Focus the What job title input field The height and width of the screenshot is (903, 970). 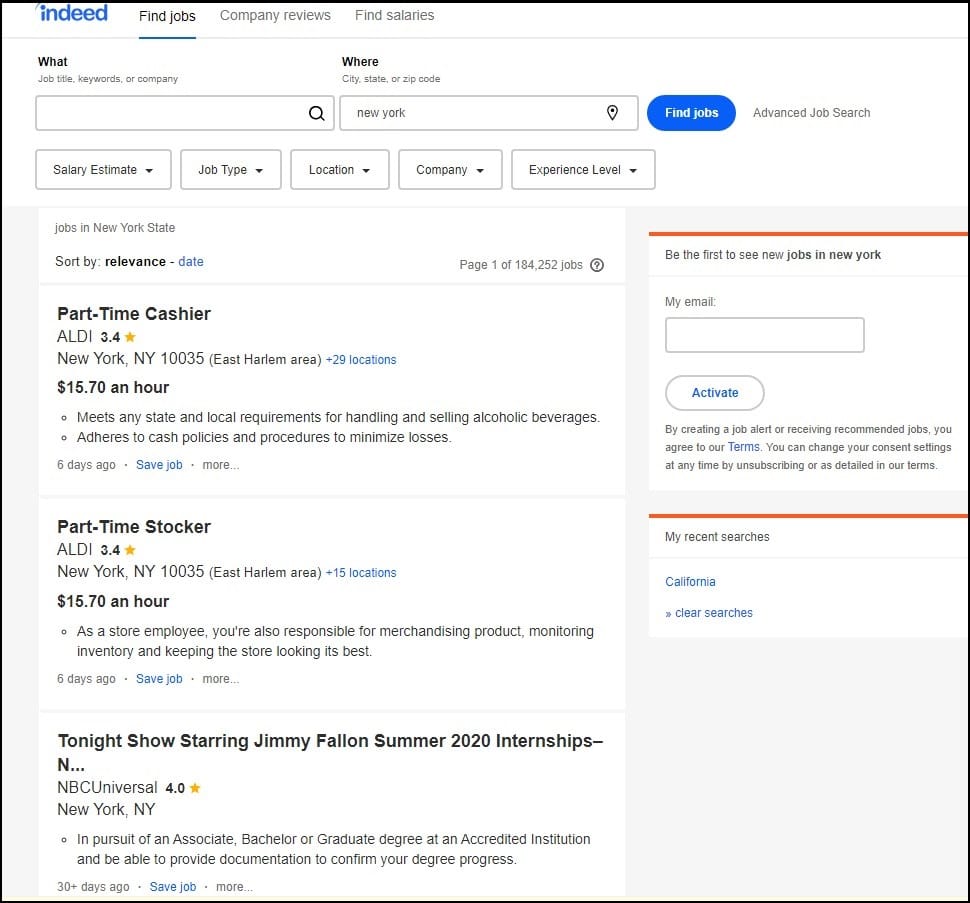pos(185,113)
